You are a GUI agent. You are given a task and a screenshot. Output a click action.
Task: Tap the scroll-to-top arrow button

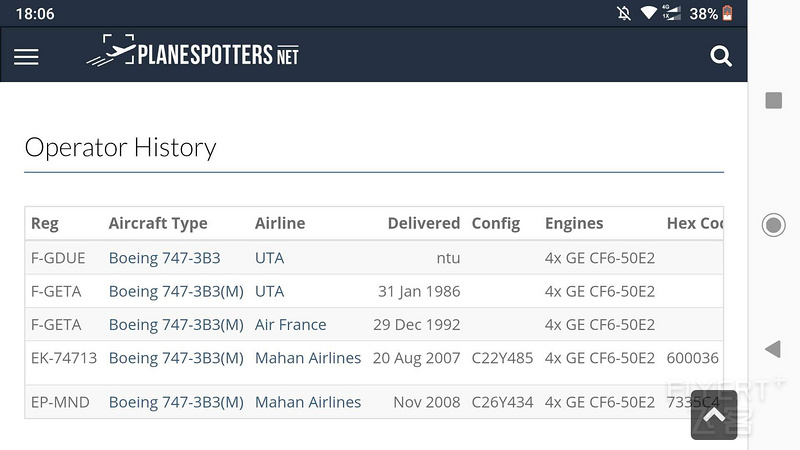pos(714,415)
